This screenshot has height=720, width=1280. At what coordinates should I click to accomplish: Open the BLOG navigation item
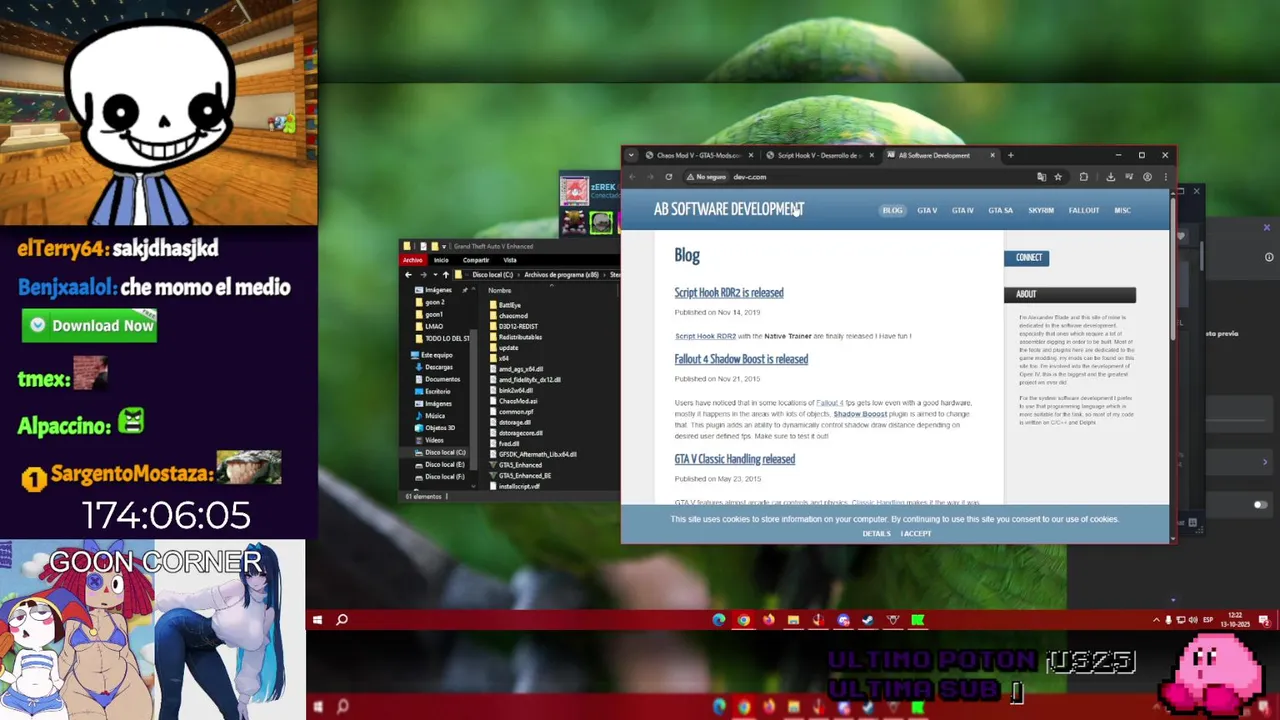click(892, 210)
